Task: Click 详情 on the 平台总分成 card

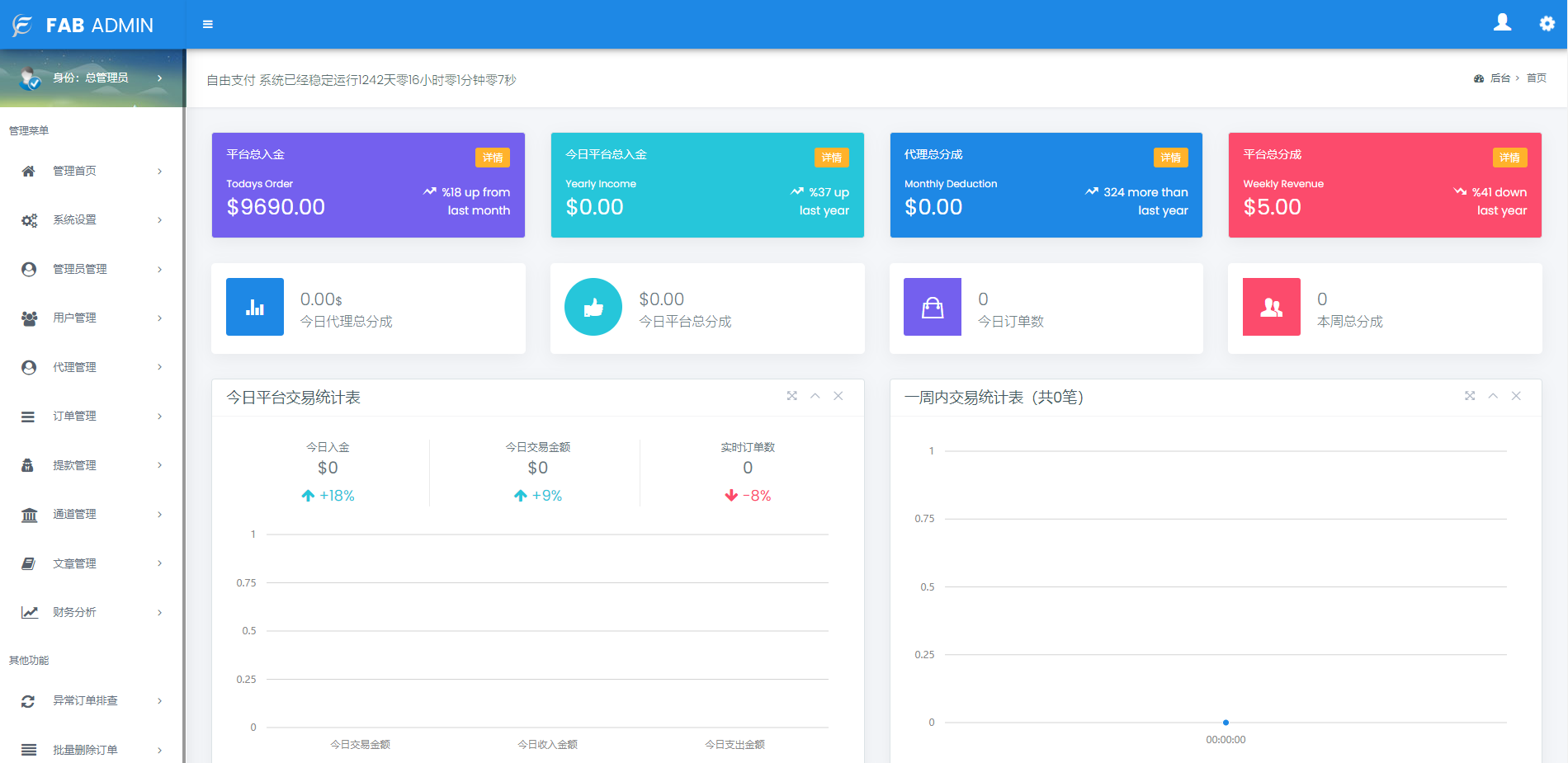Action: [1509, 158]
